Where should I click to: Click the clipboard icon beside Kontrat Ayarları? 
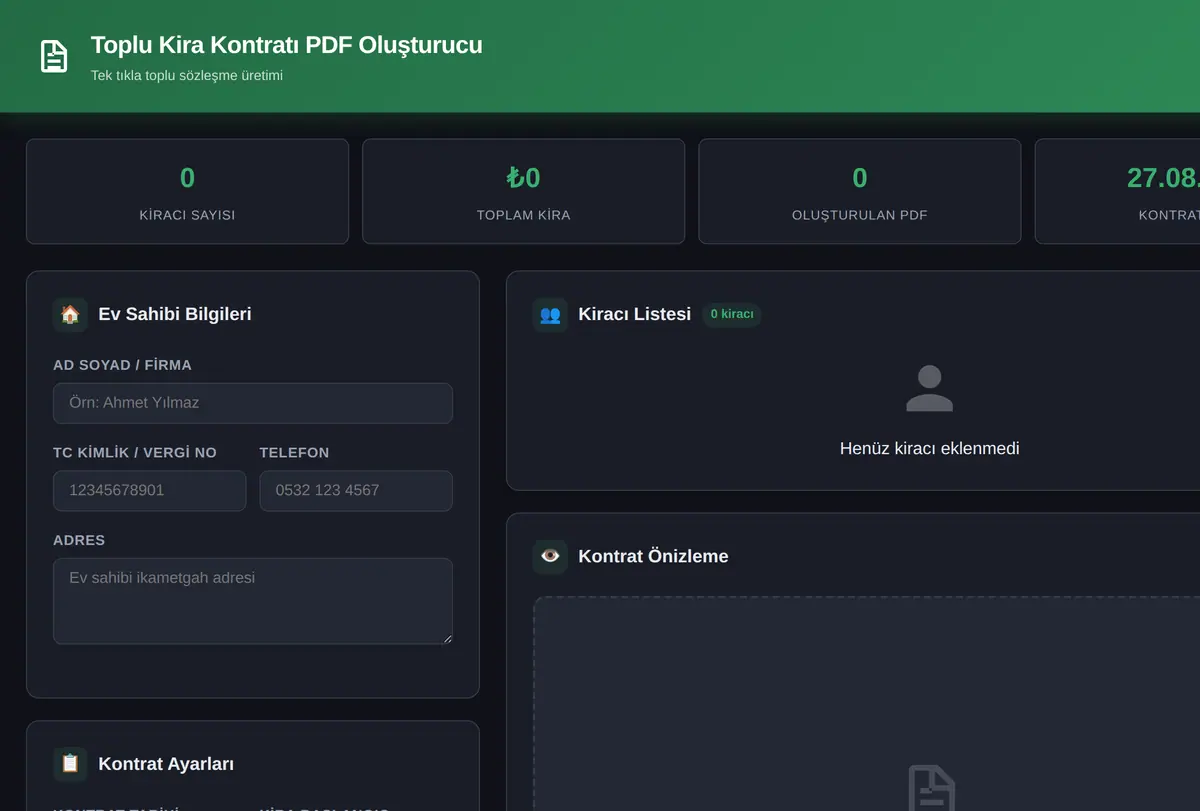coord(70,764)
